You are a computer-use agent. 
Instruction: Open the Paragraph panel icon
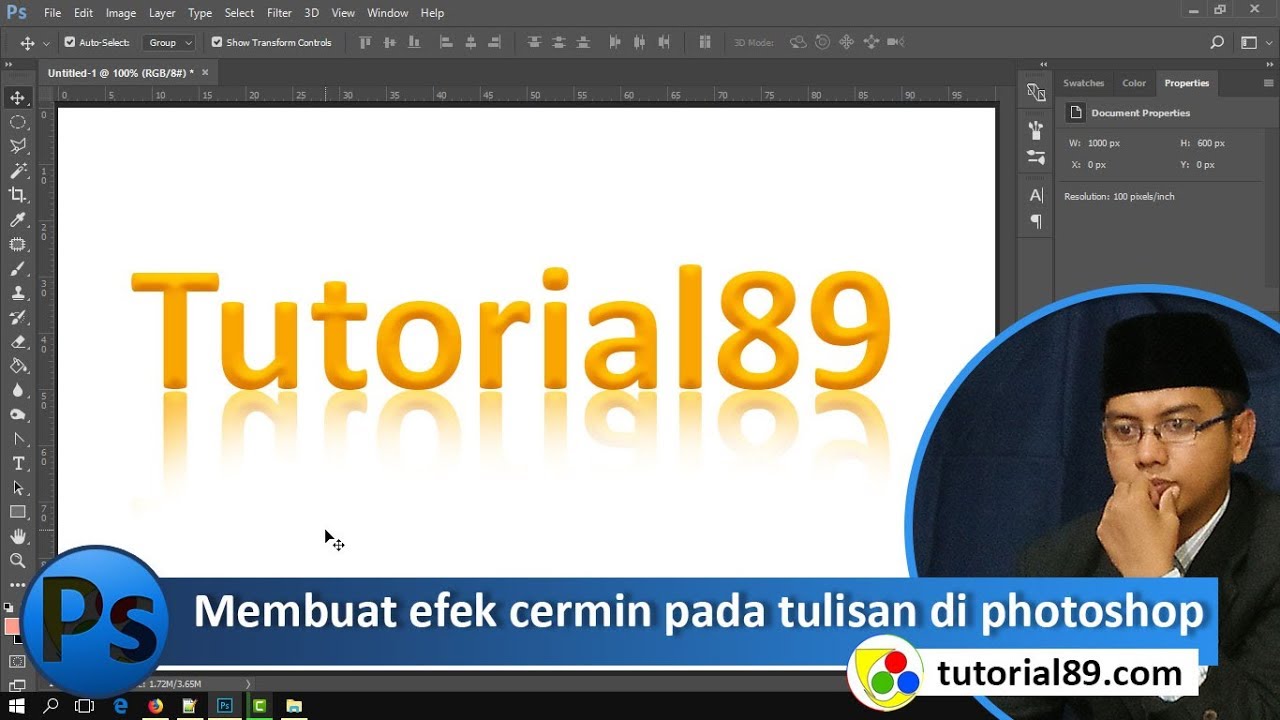pos(1036,221)
